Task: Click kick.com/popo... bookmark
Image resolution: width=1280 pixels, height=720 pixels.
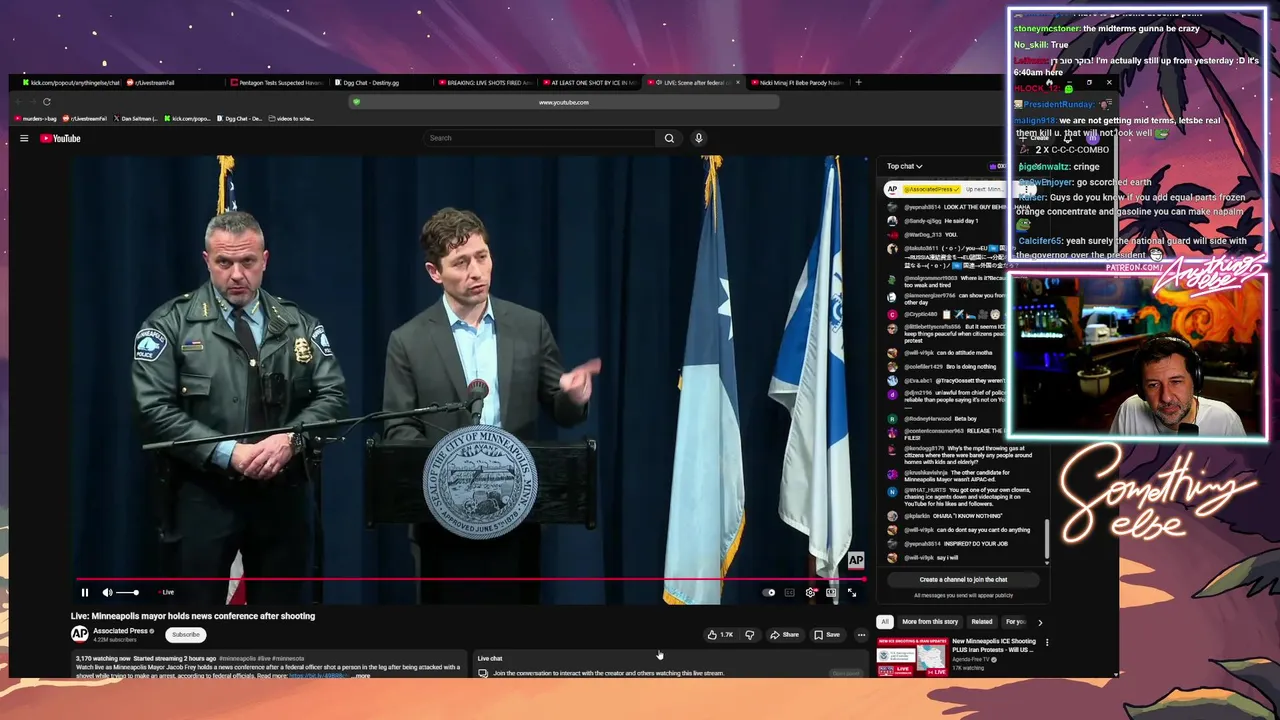Action: pyautogui.click(x=187, y=119)
